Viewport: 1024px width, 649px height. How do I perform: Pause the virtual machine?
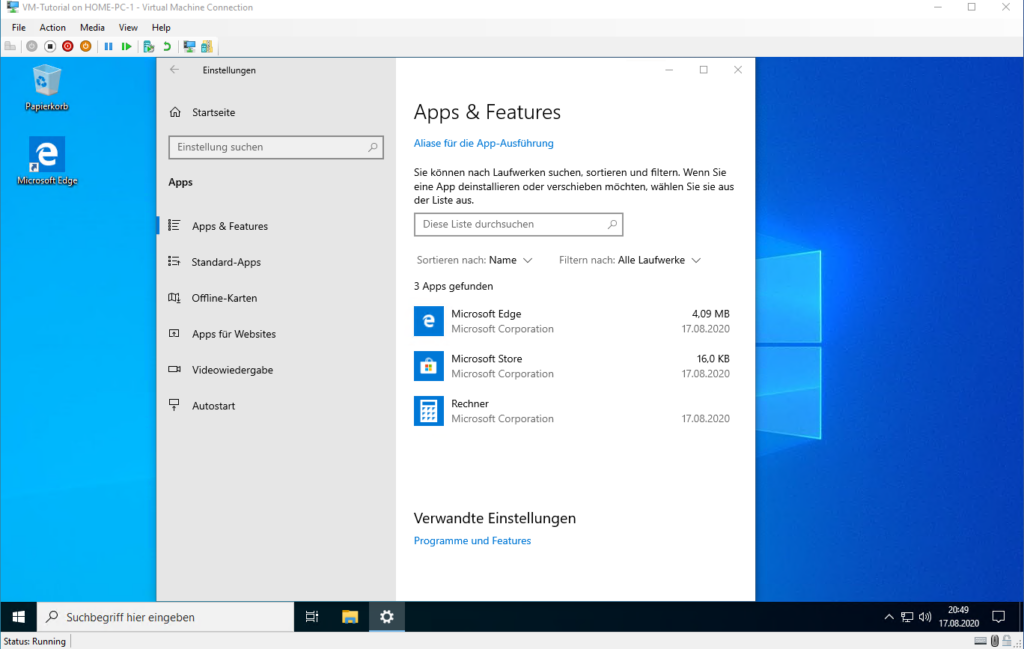[x=108, y=46]
